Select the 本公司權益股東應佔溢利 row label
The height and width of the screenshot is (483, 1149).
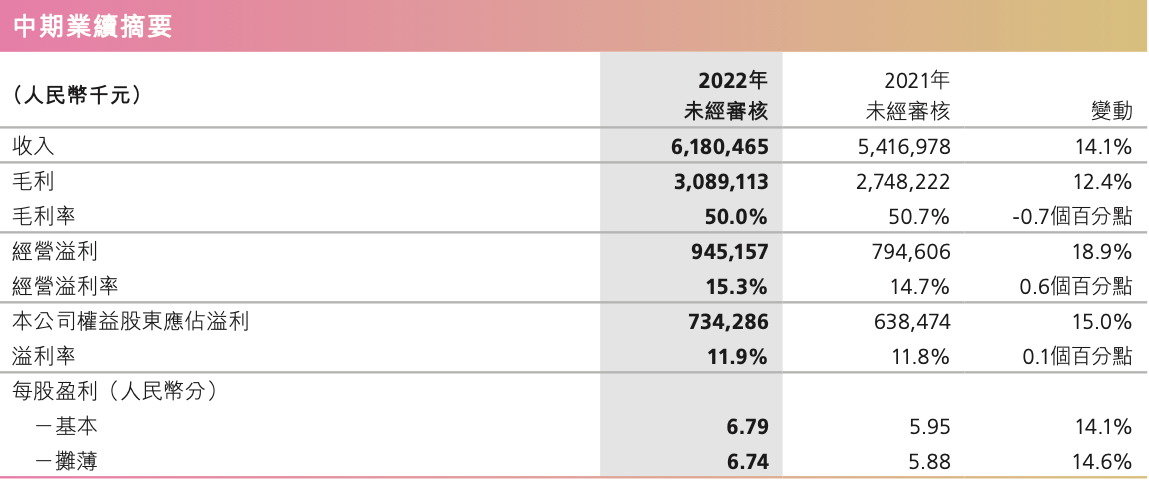[x=131, y=321]
